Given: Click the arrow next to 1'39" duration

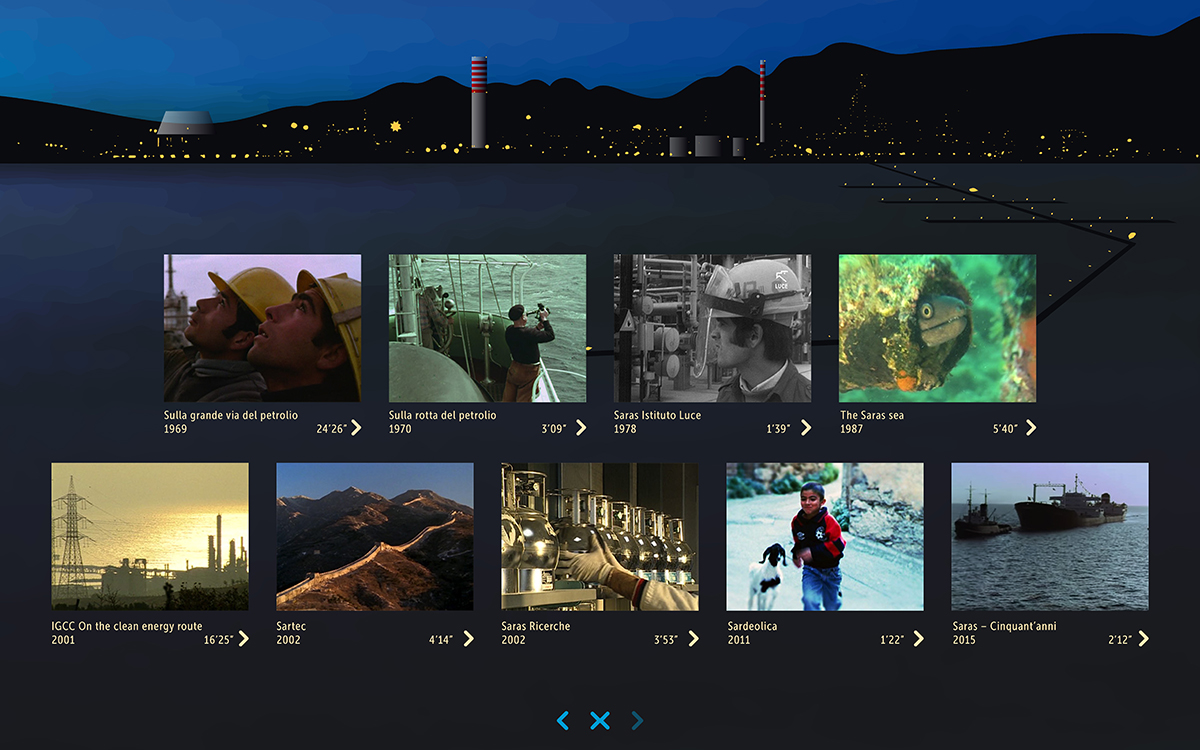Looking at the screenshot, I should [806, 428].
